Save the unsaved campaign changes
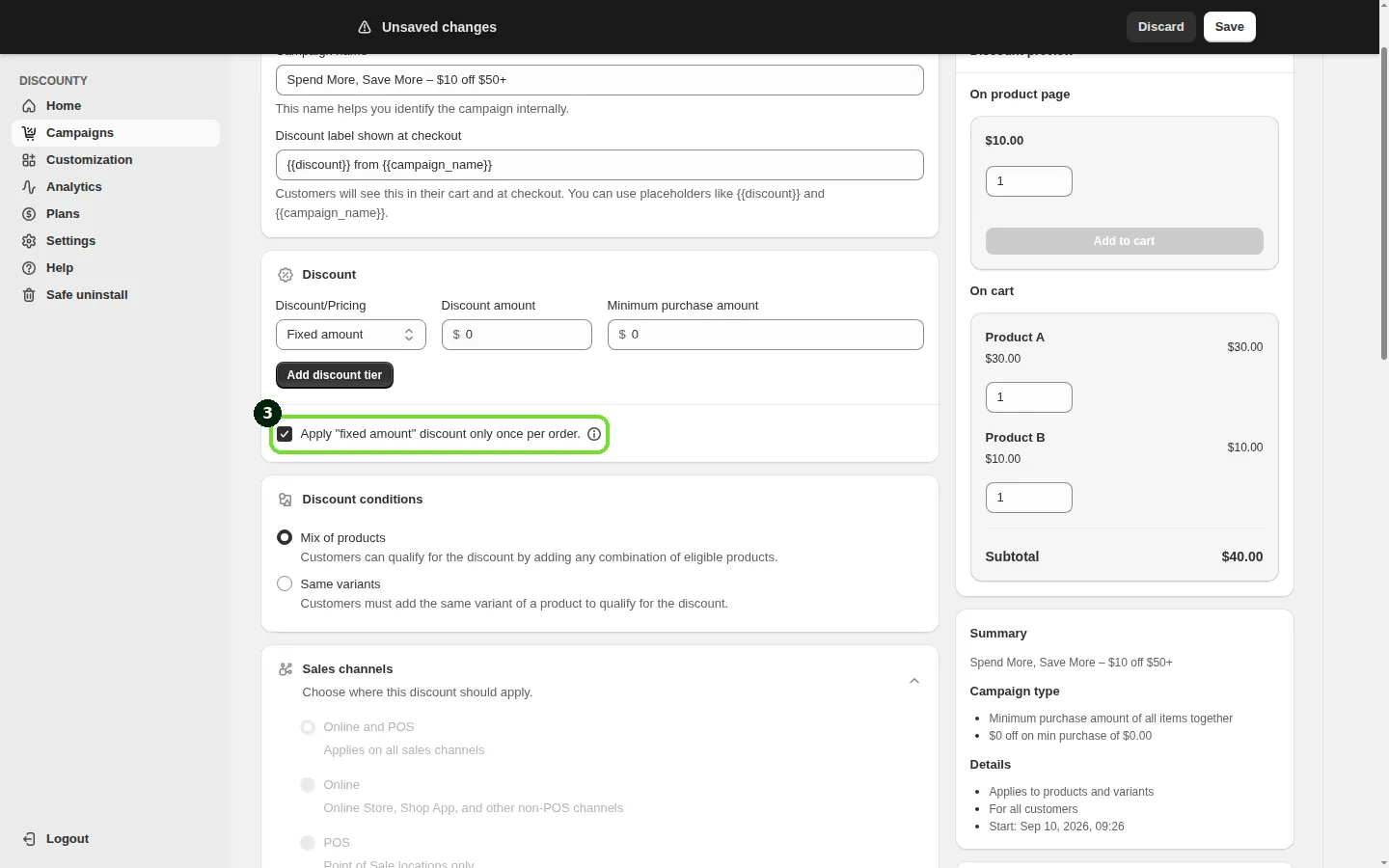This screenshot has height=868, width=1389. tap(1230, 27)
